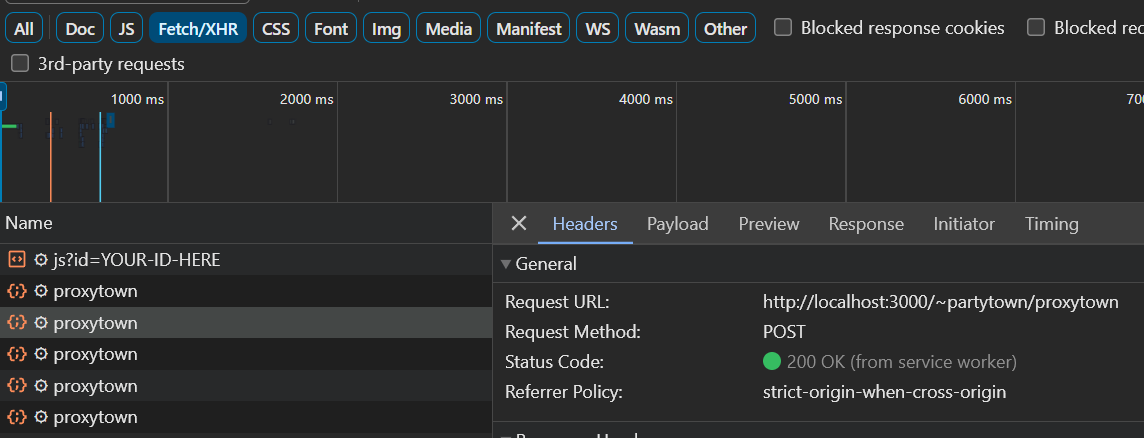Image resolution: width=1144 pixels, height=438 pixels.
Task: Filter requests by Other type
Action: tap(725, 28)
